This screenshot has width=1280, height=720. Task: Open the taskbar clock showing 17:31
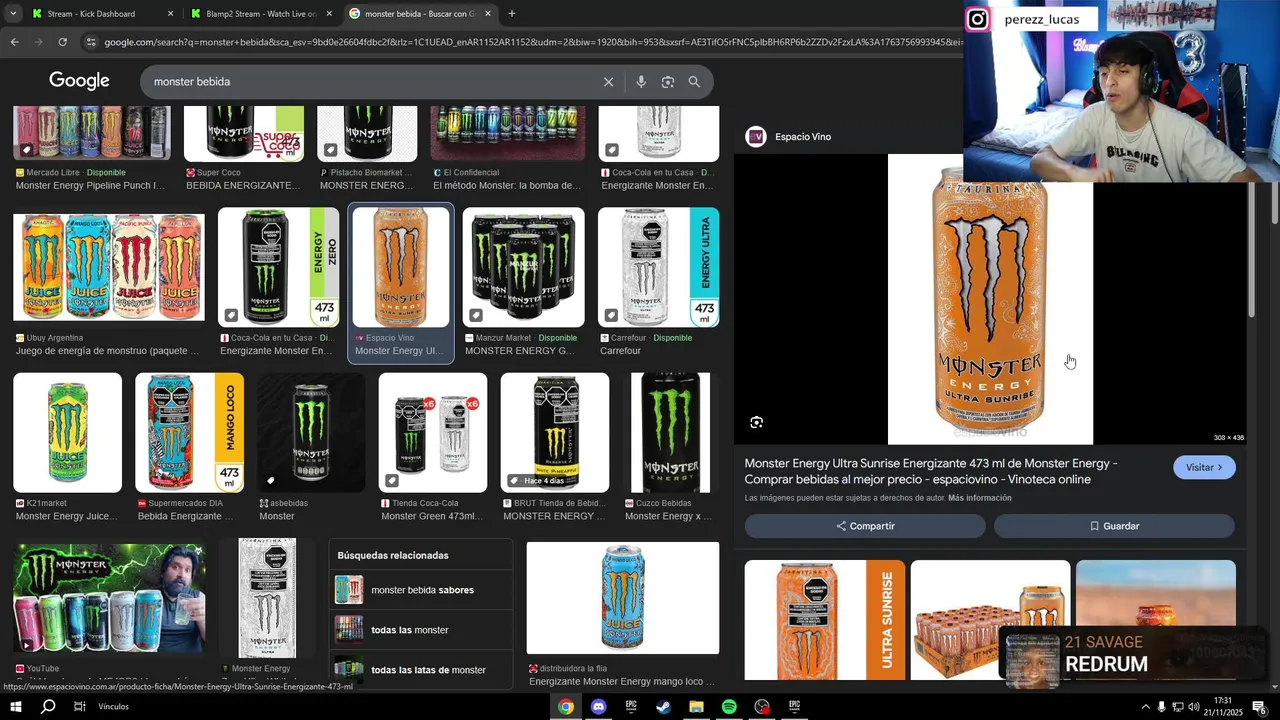1224,706
